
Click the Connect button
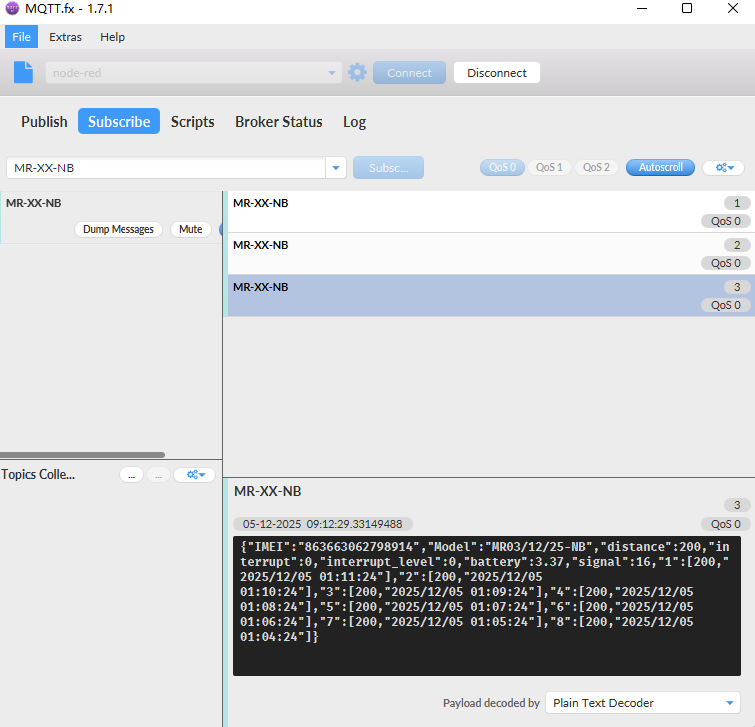click(x=409, y=73)
